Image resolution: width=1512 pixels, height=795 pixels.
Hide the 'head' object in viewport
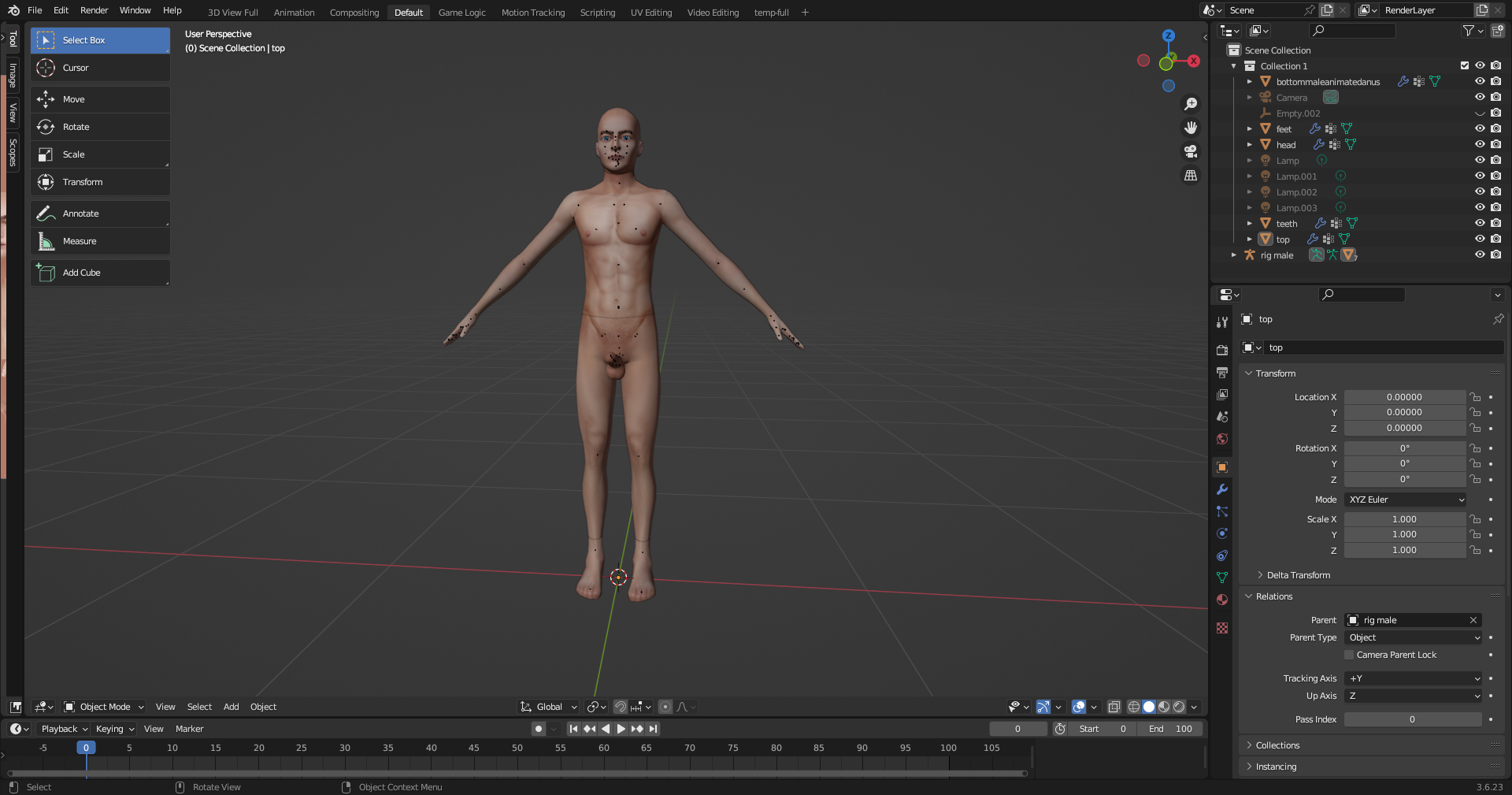tap(1480, 144)
